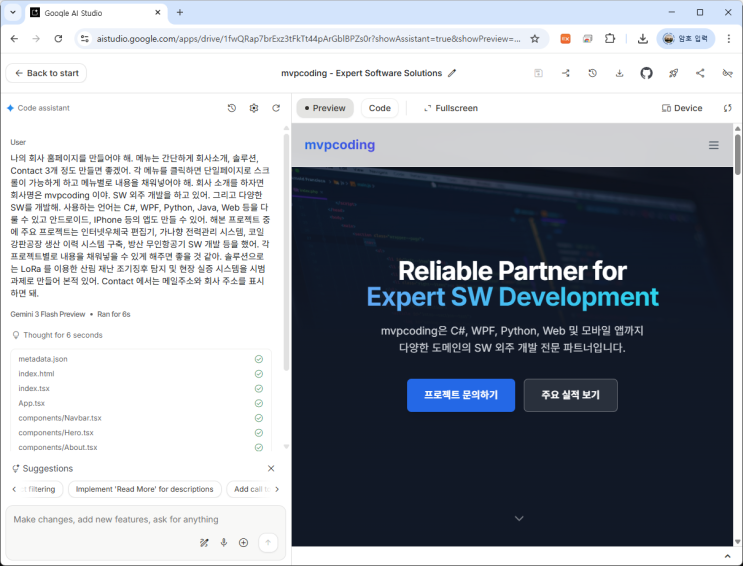Toggle the Device preview option
This screenshot has height=566, width=743.
pyautogui.click(x=682, y=108)
